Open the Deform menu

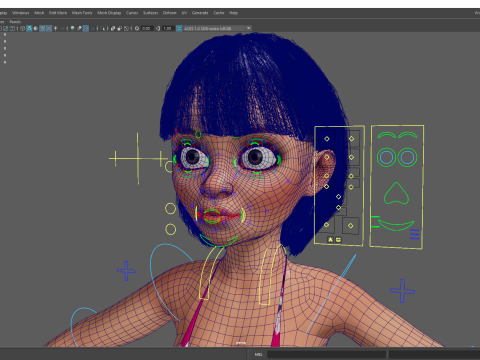(x=169, y=13)
